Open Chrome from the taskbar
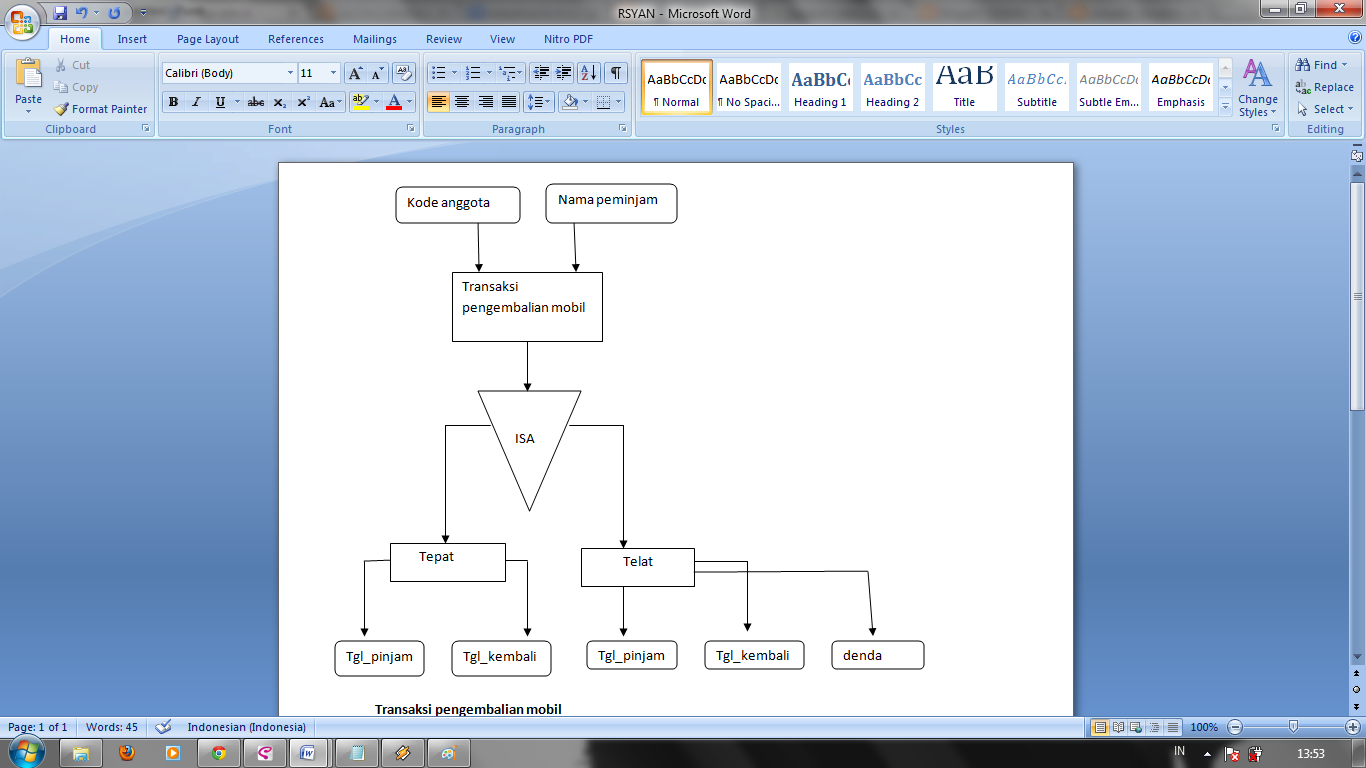Image resolution: width=1366 pixels, height=768 pixels. click(218, 752)
